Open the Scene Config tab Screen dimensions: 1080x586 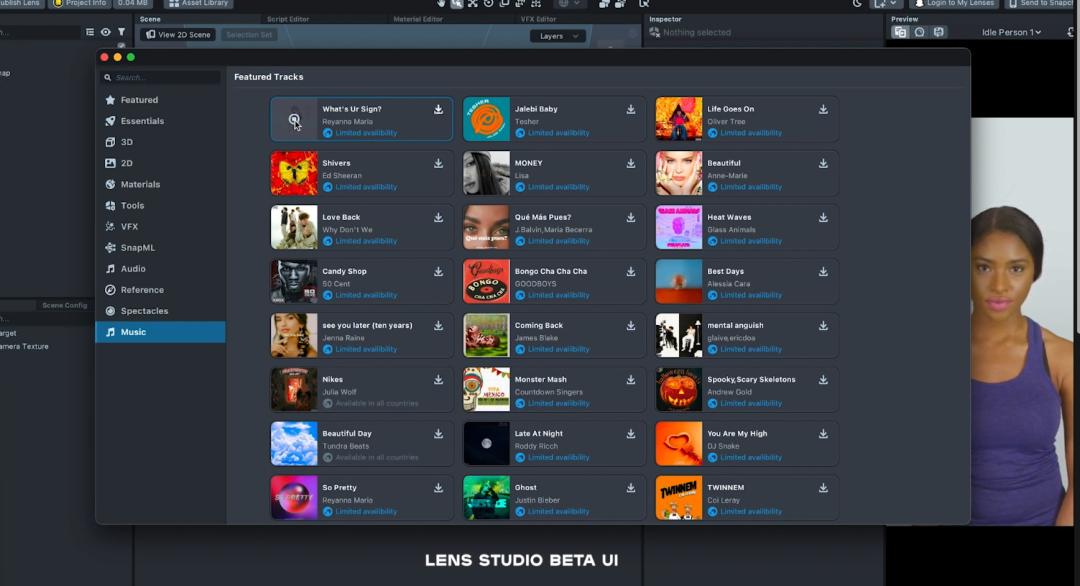(65, 305)
